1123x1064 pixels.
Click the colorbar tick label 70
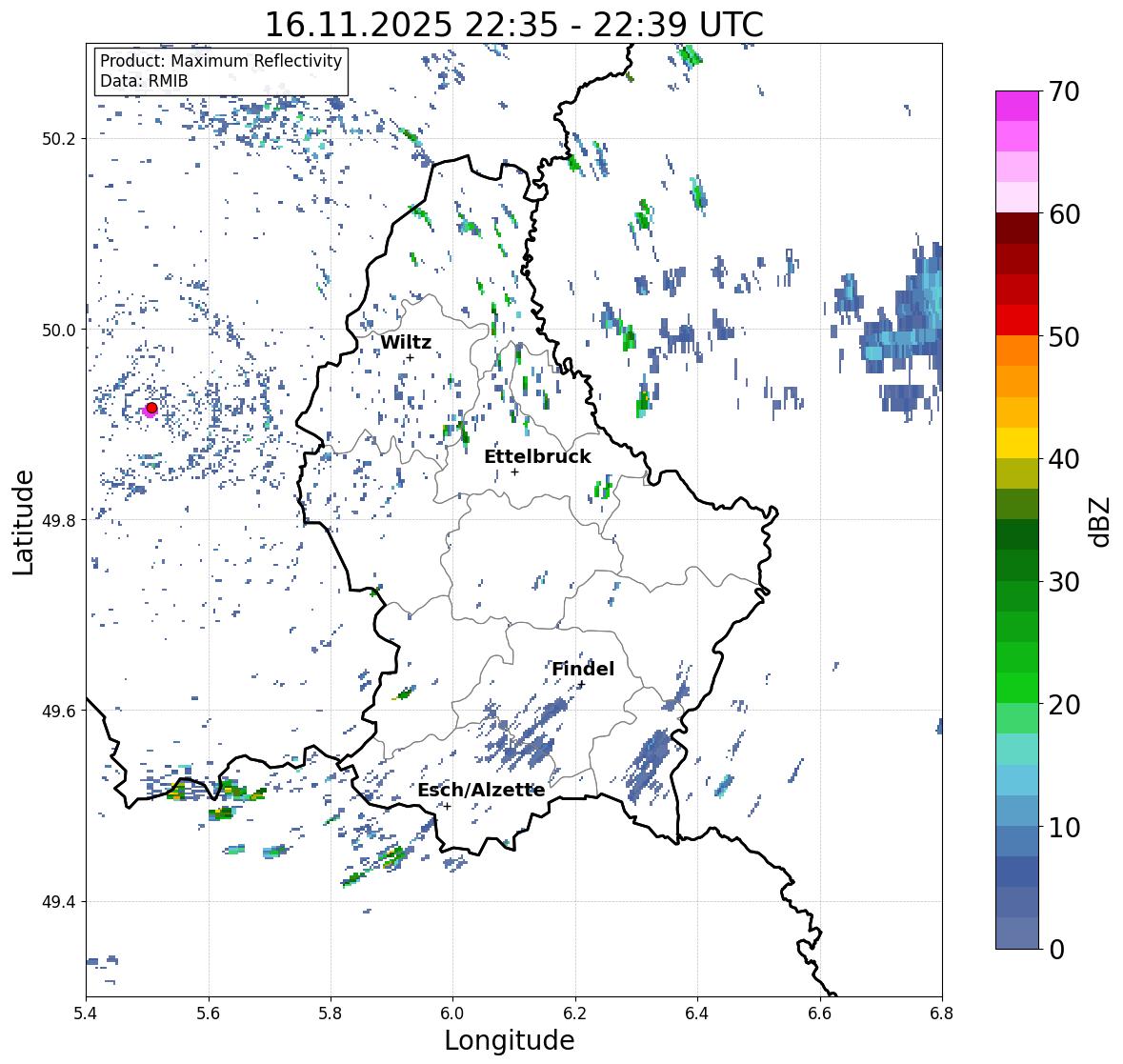point(1064,91)
